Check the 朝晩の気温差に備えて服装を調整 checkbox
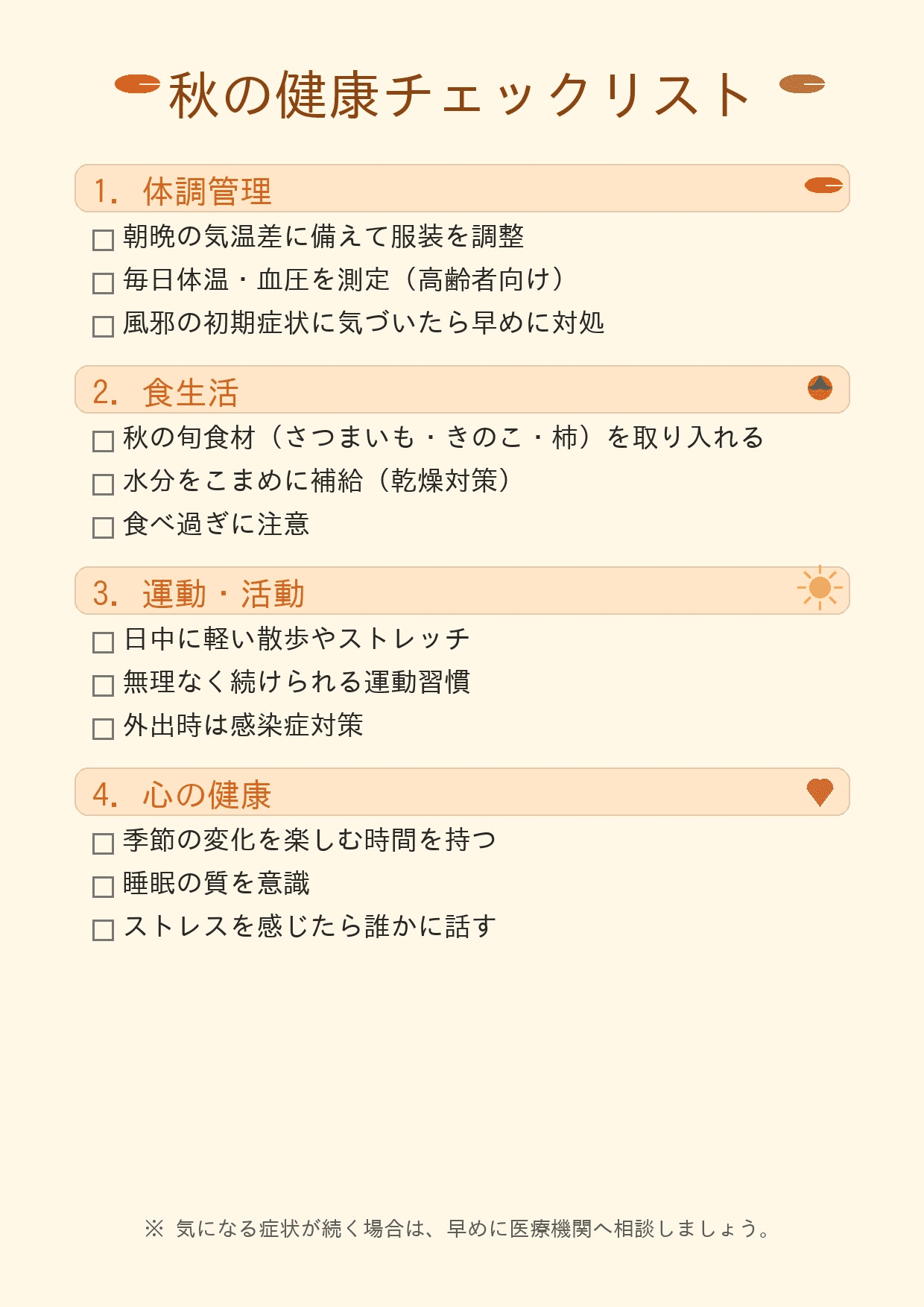Screen dimensions: 924x1307 pyautogui.click(x=103, y=240)
